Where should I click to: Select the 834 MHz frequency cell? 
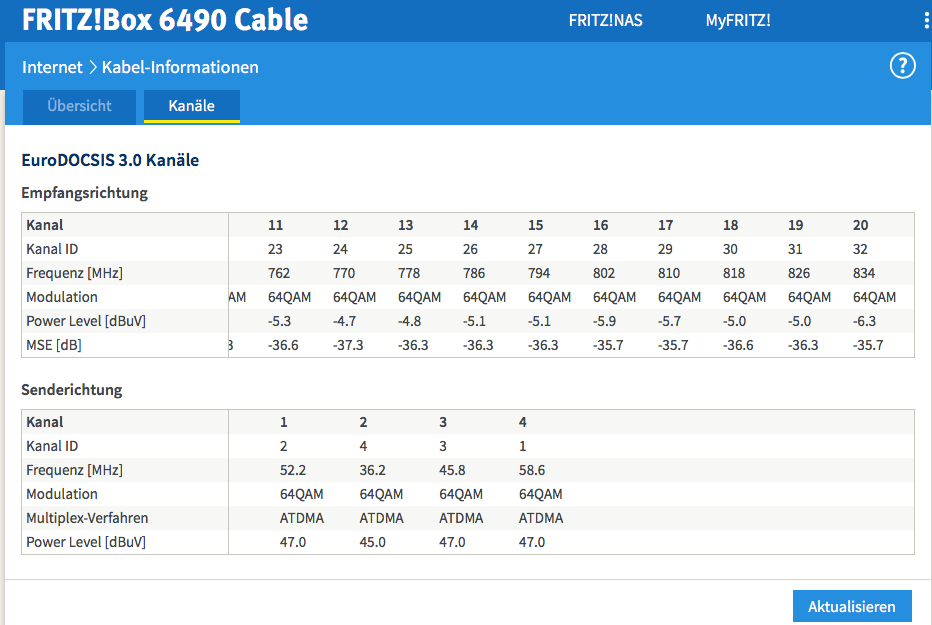864,273
